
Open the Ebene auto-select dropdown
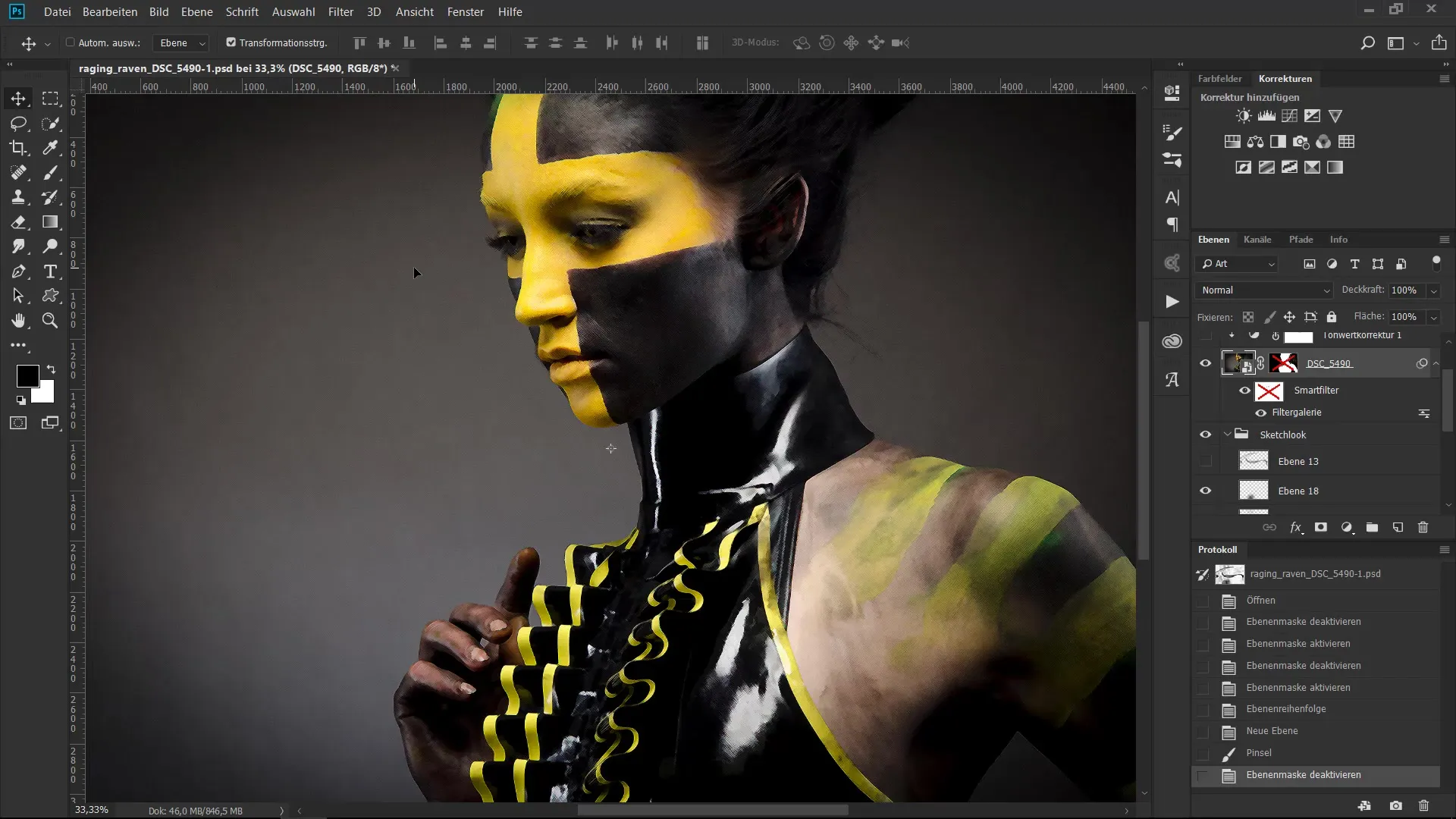point(181,43)
